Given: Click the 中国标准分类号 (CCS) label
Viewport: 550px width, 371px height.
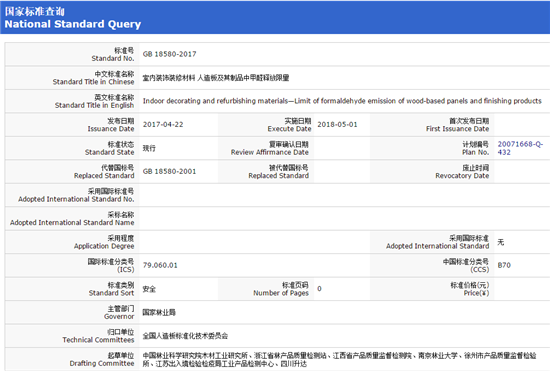Looking at the screenshot, I should click(466, 265).
